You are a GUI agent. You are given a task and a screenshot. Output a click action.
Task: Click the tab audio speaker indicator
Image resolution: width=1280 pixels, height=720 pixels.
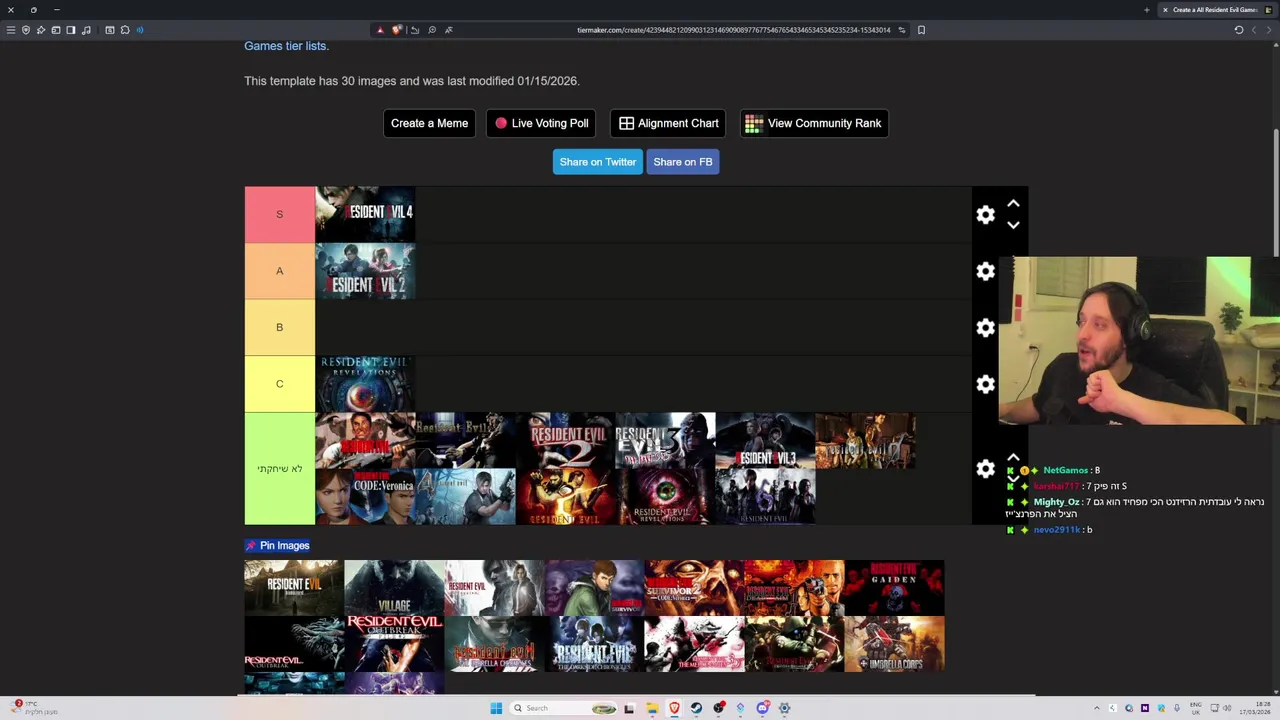pos(140,30)
